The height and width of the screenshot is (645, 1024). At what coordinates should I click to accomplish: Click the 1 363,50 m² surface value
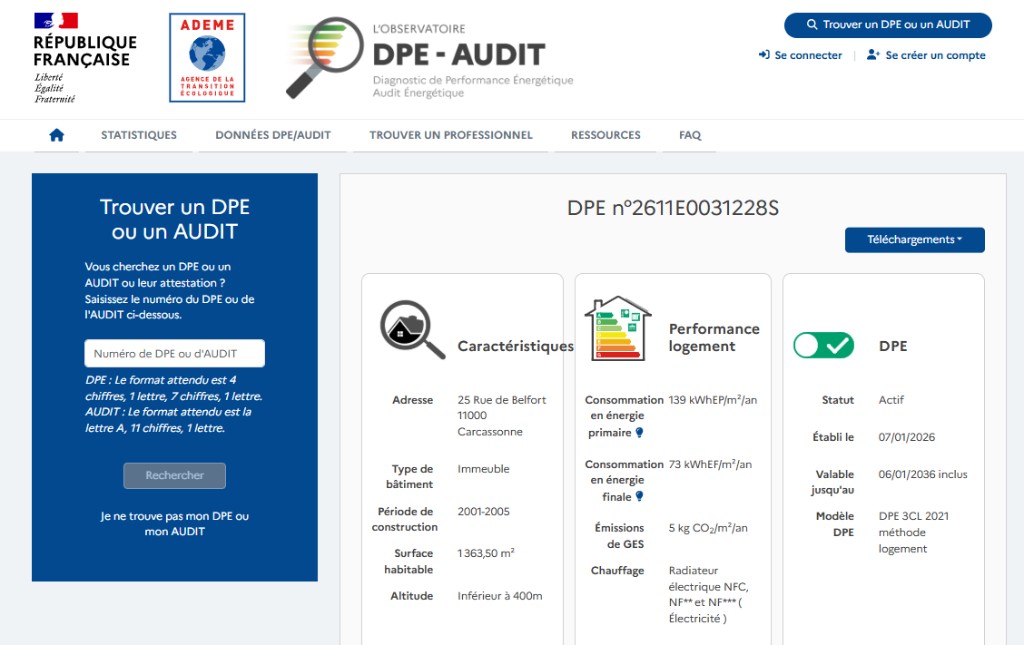pos(486,553)
